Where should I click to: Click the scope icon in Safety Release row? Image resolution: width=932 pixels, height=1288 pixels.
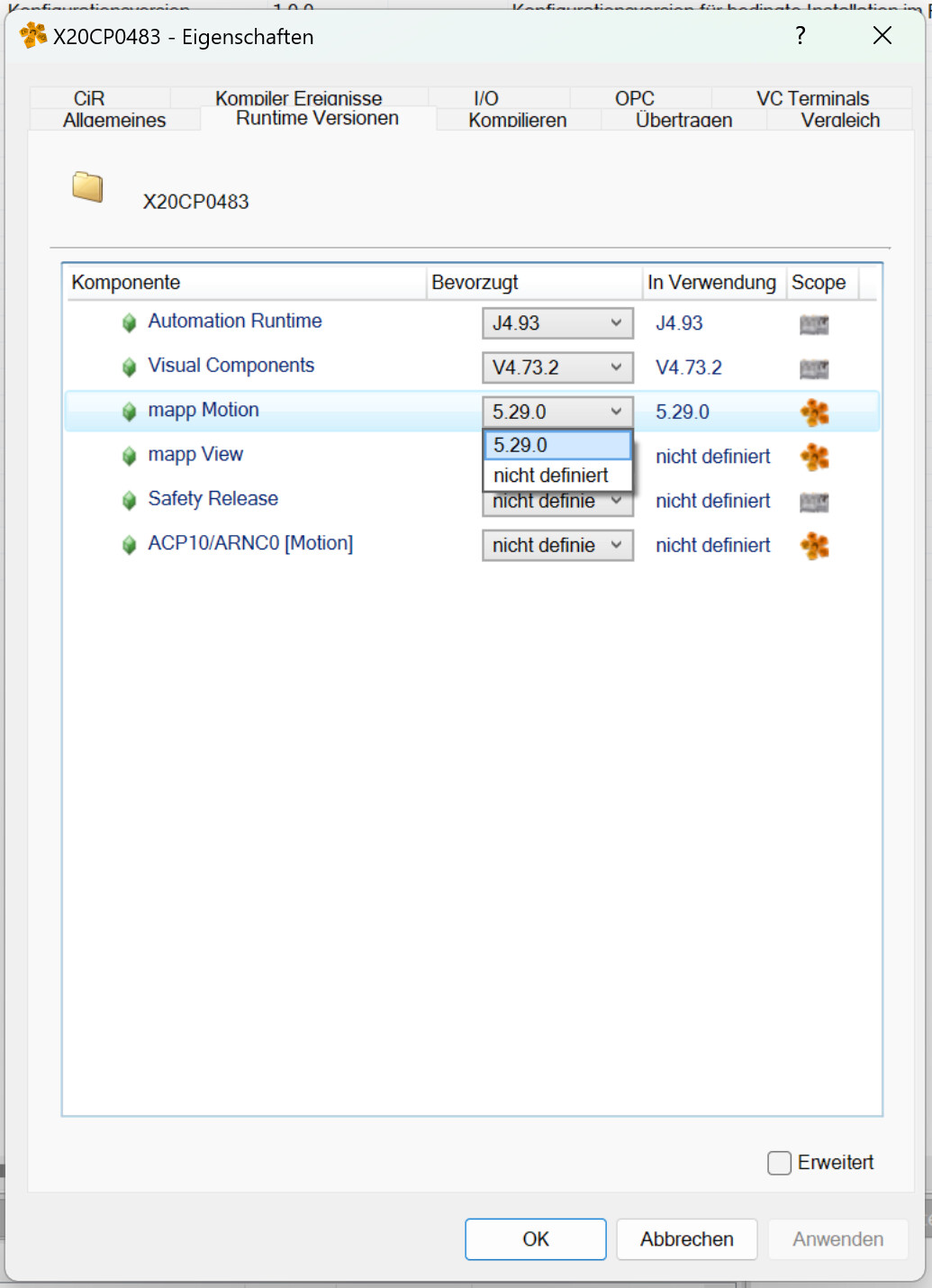pos(814,502)
